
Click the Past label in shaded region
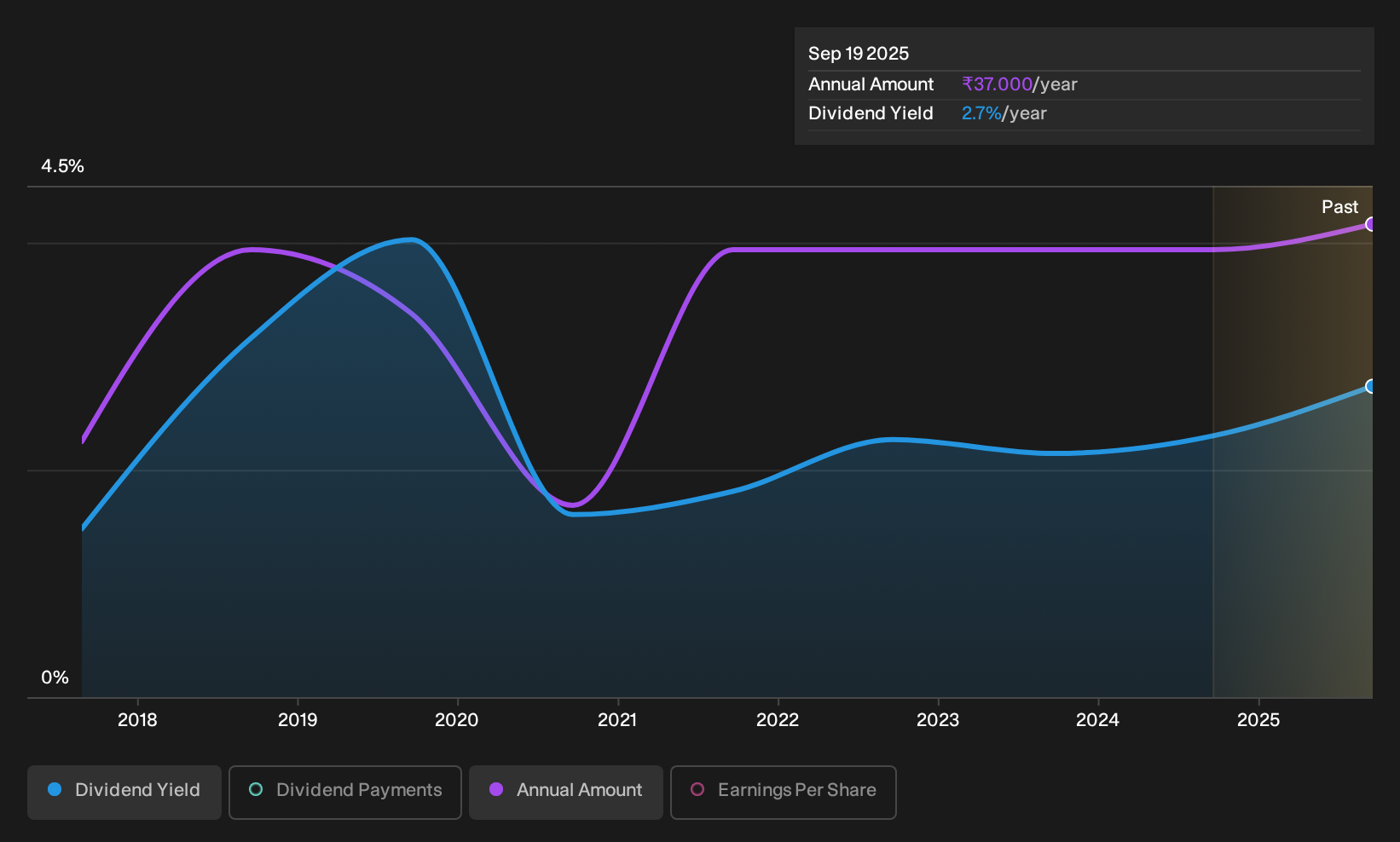[x=1339, y=207]
